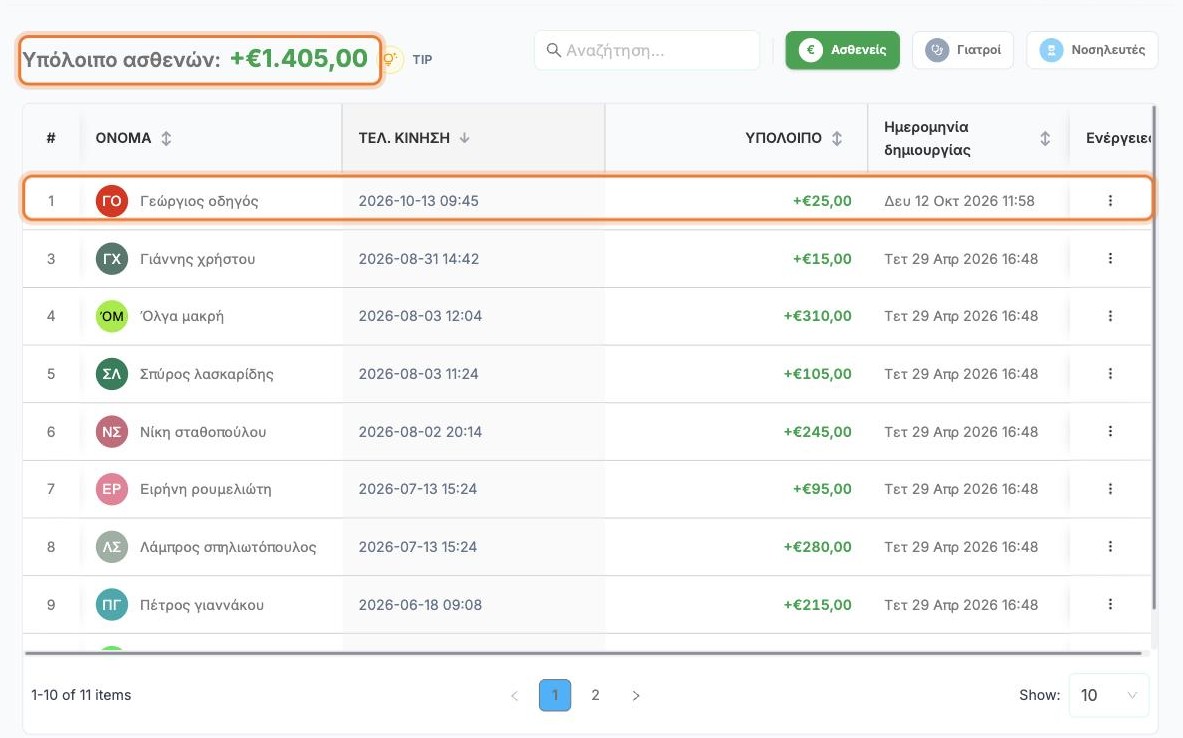Open actions menu for Λάμπρος σπηλιωτόπουλος
Image resolution: width=1183 pixels, height=738 pixels.
coord(1110,547)
